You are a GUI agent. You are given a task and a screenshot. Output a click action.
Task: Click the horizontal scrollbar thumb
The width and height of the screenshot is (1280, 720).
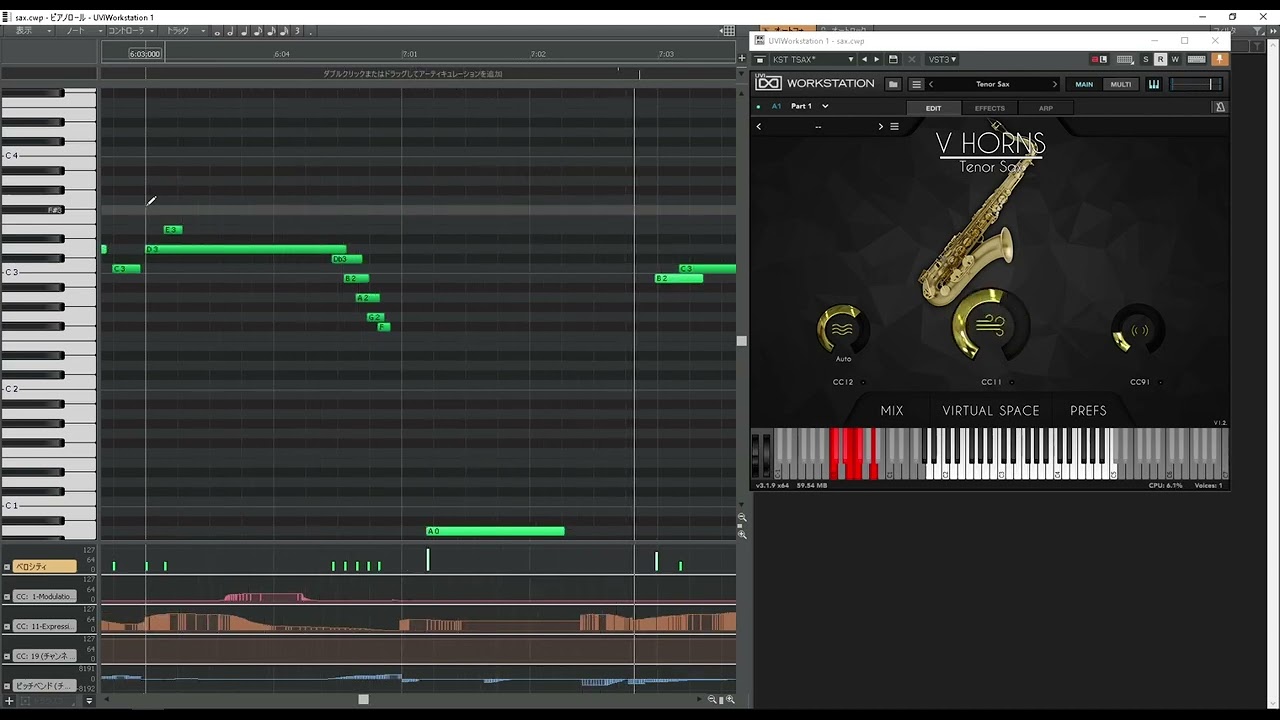pos(363,700)
